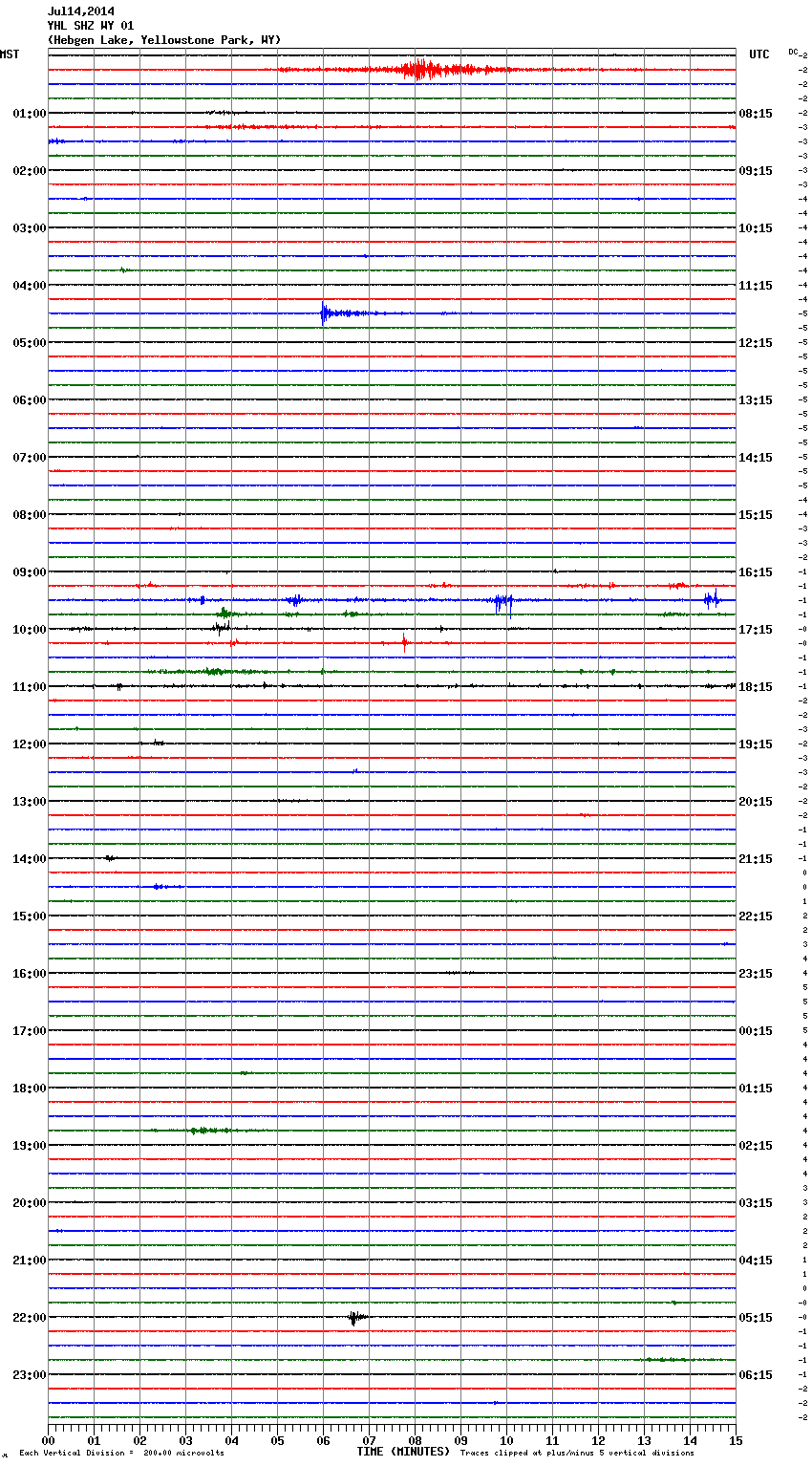
Task: Click the 12:15 UTC time label
Action: tap(756, 343)
